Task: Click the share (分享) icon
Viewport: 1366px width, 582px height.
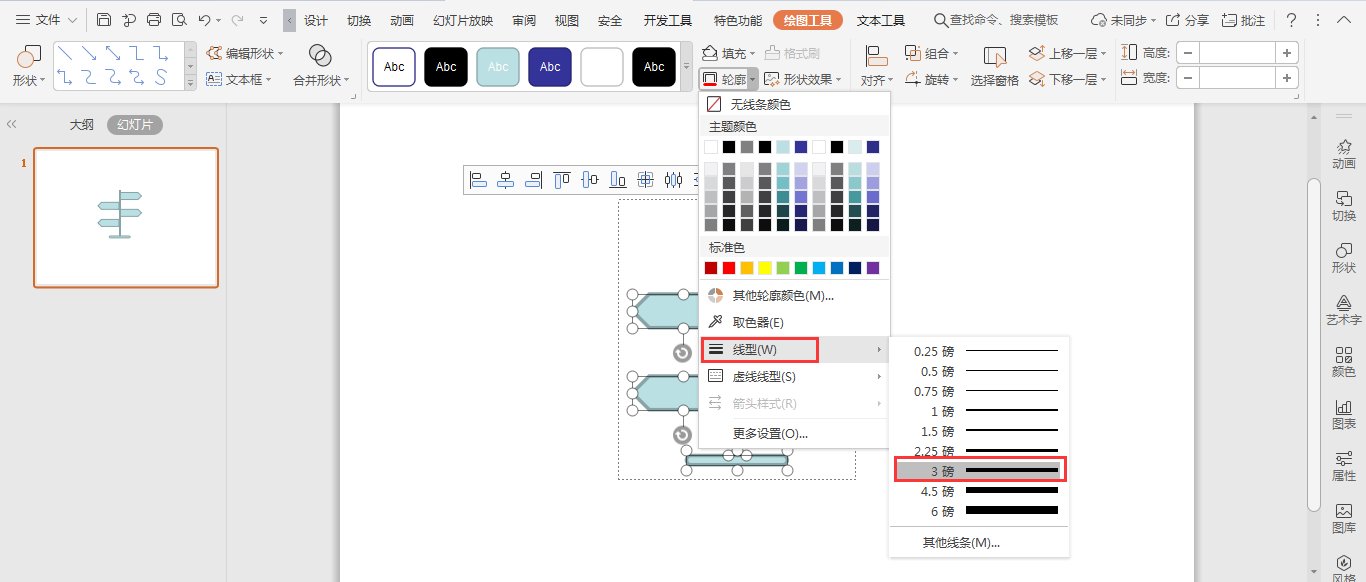Action: (x=1188, y=20)
